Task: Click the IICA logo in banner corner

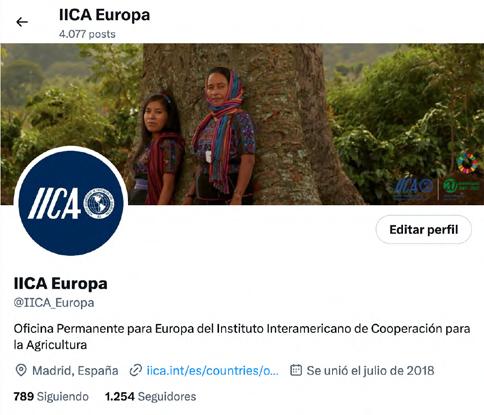Action: tap(413, 187)
